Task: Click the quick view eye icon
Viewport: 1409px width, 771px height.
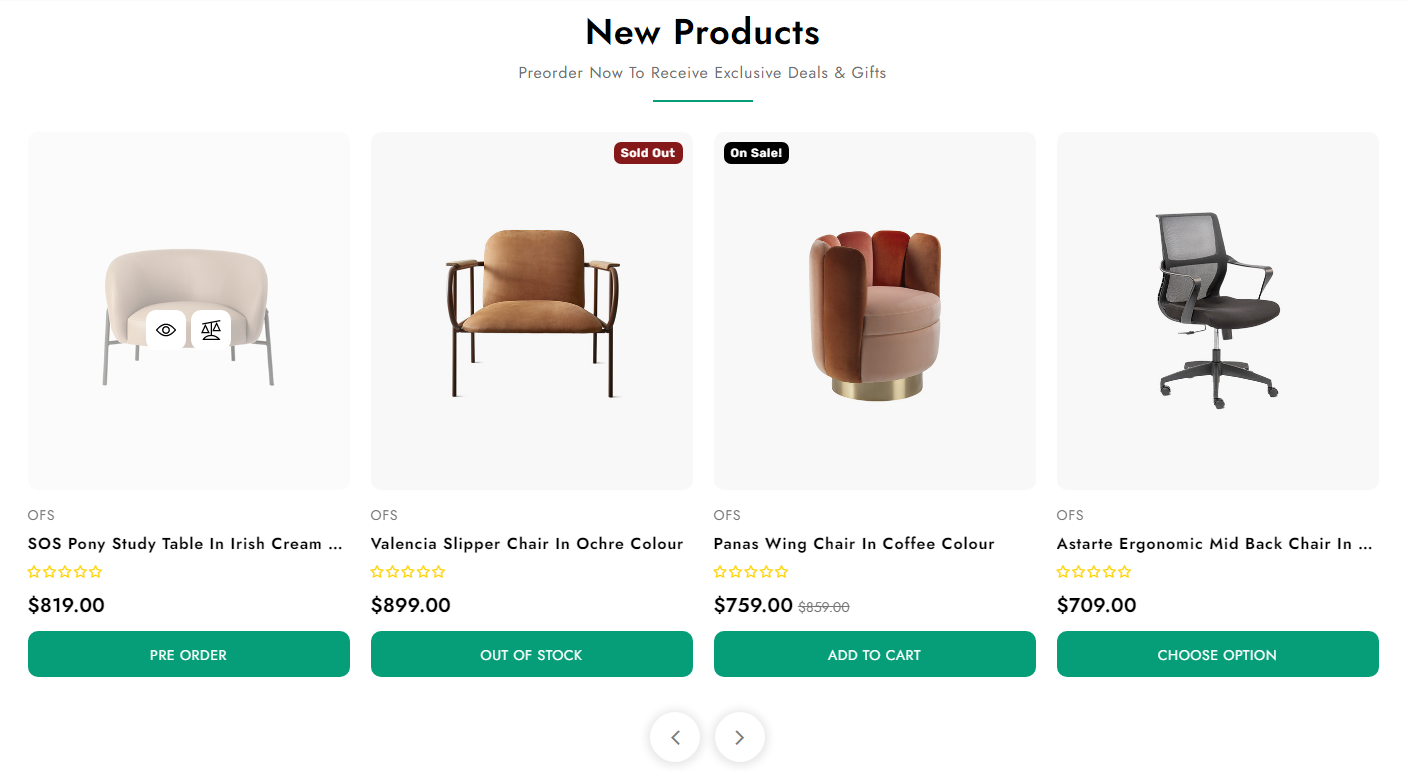Action: point(166,330)
